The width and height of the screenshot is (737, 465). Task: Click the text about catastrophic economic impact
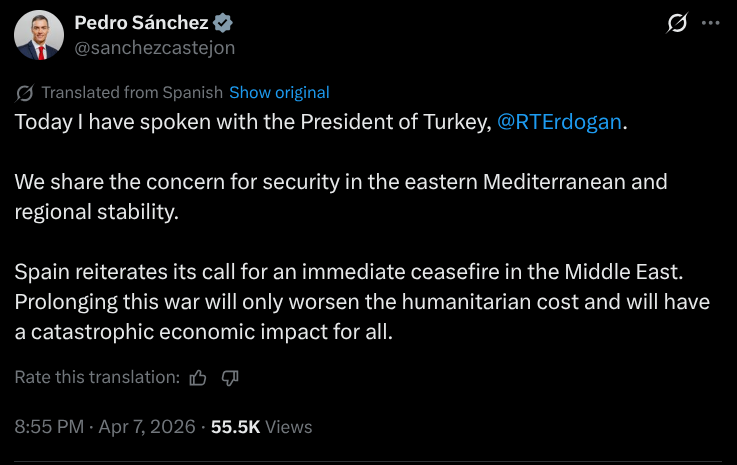[x=203, y=332]
